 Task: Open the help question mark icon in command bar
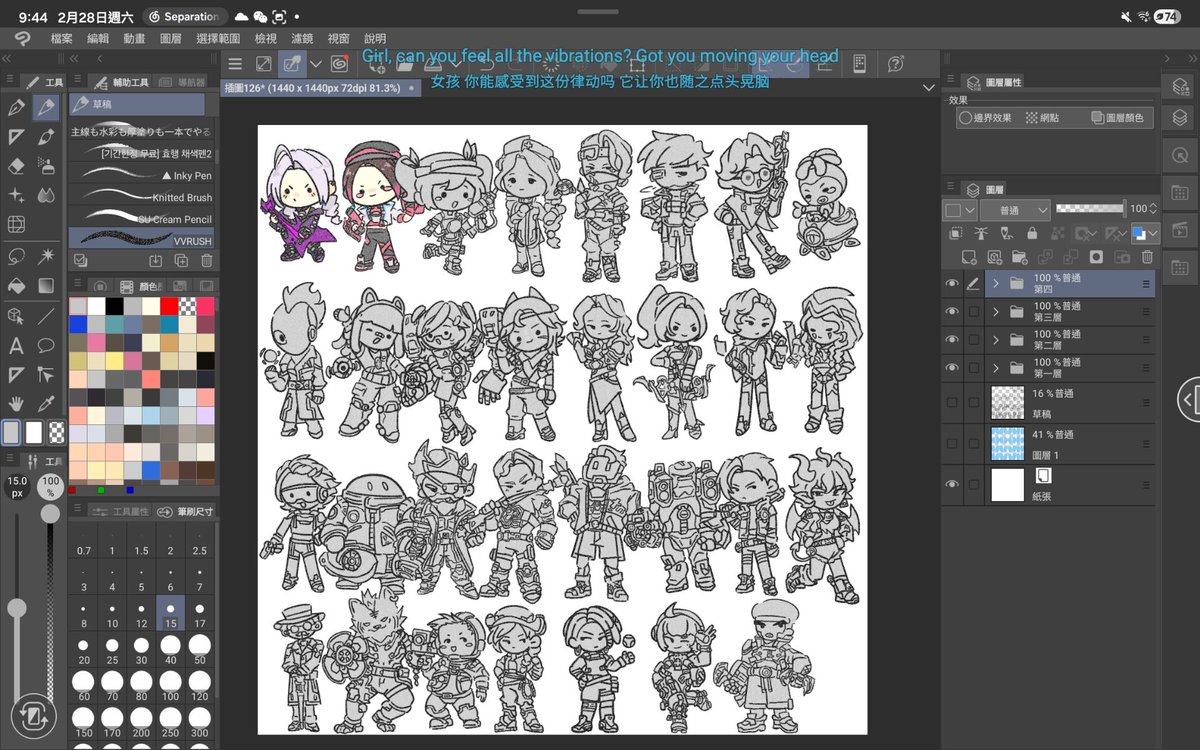point(896,64)
